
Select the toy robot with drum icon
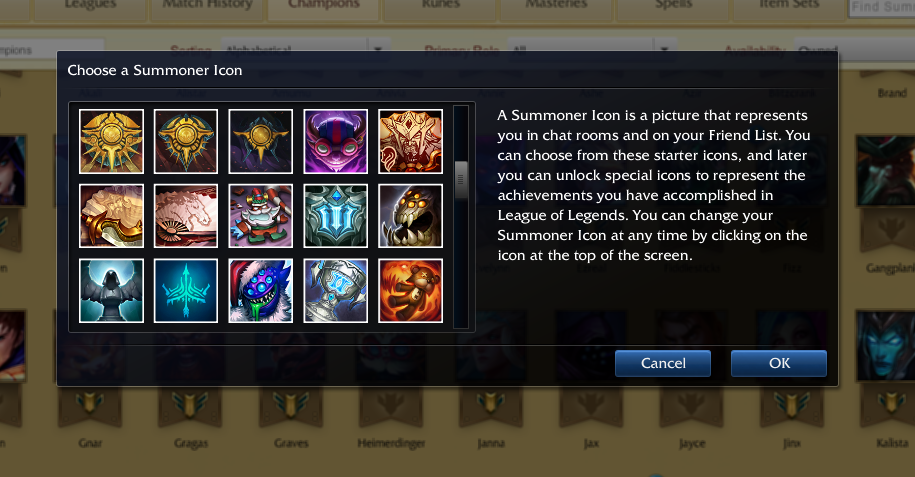[x=261, y=216]
